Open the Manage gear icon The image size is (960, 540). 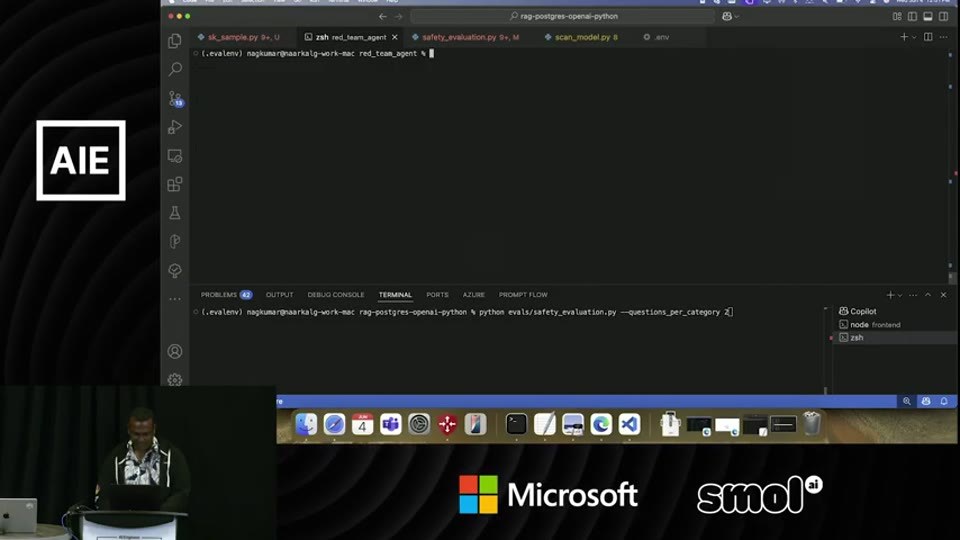tap(175, 380)
